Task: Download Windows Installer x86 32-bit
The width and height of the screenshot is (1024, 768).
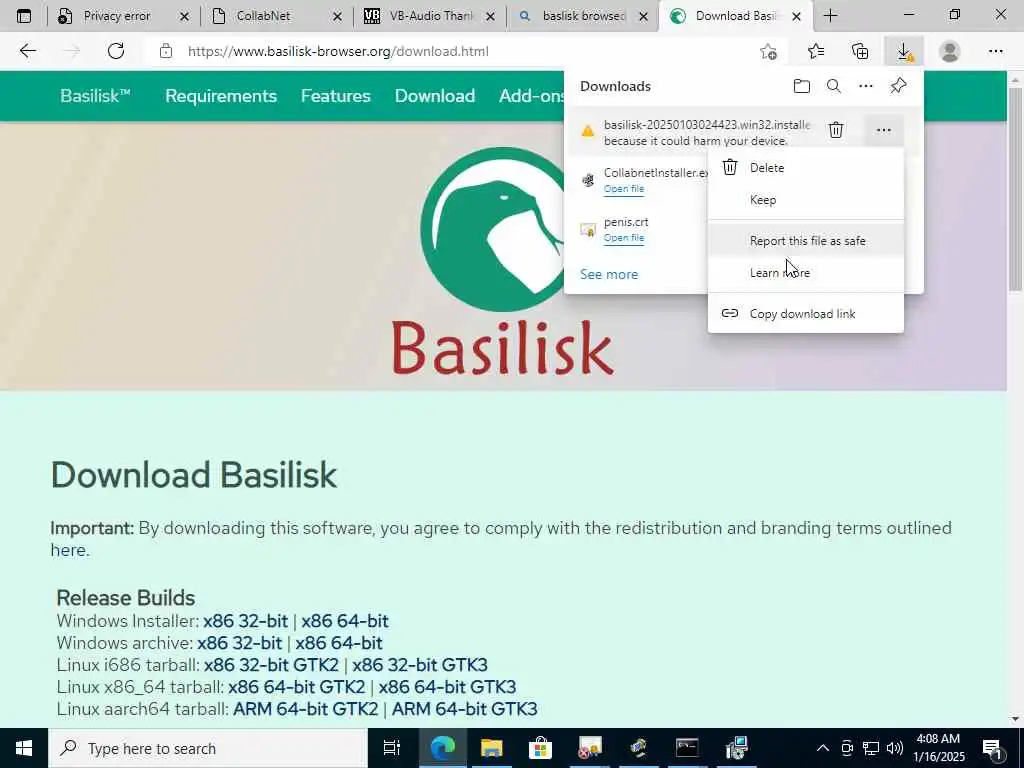Action: tap(246, 621)
